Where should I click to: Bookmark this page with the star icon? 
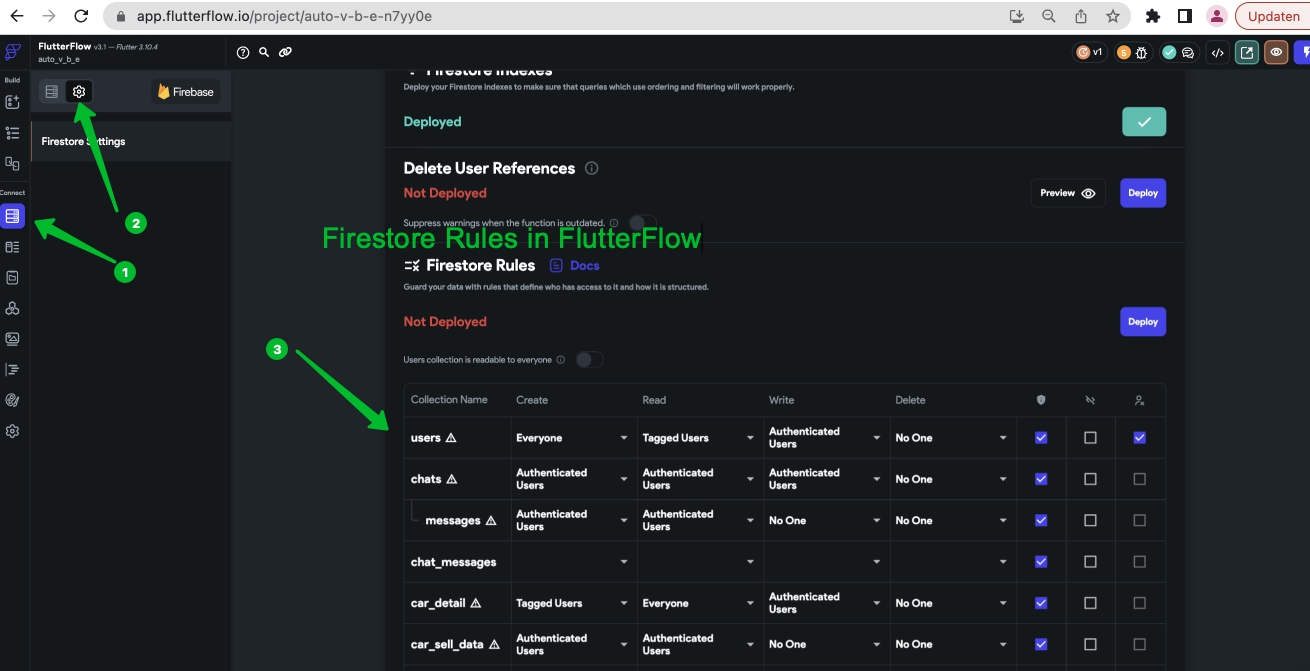click(1113, 16)
